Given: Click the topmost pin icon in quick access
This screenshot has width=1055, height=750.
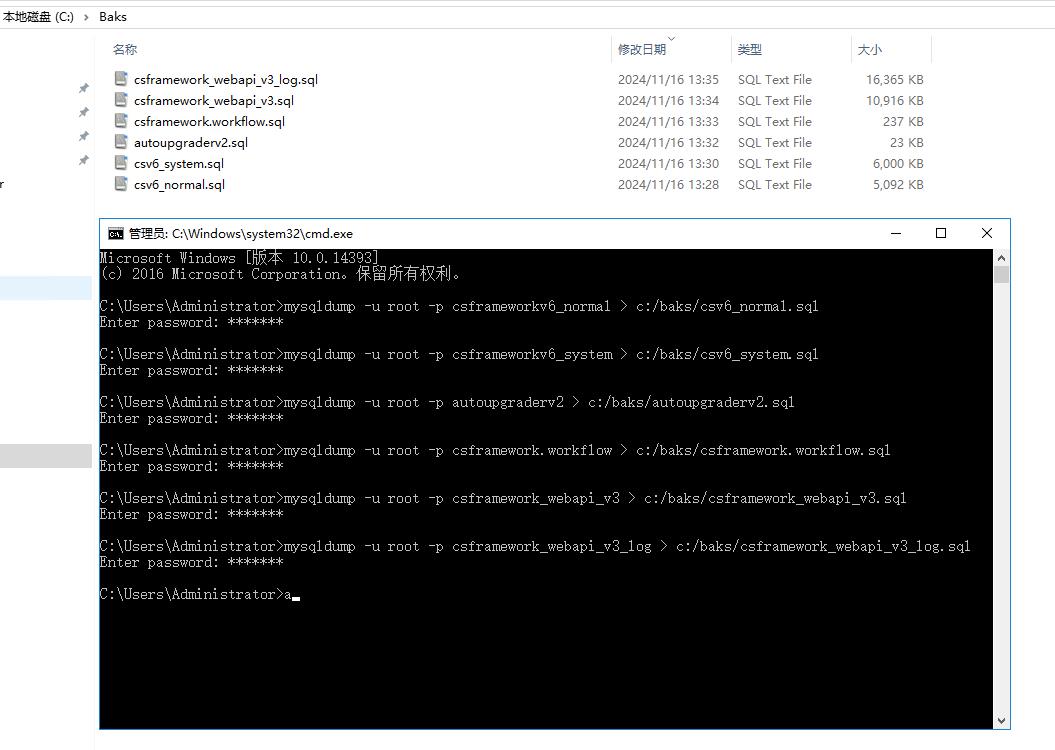Looking at the screenshot, I should 84,88.
